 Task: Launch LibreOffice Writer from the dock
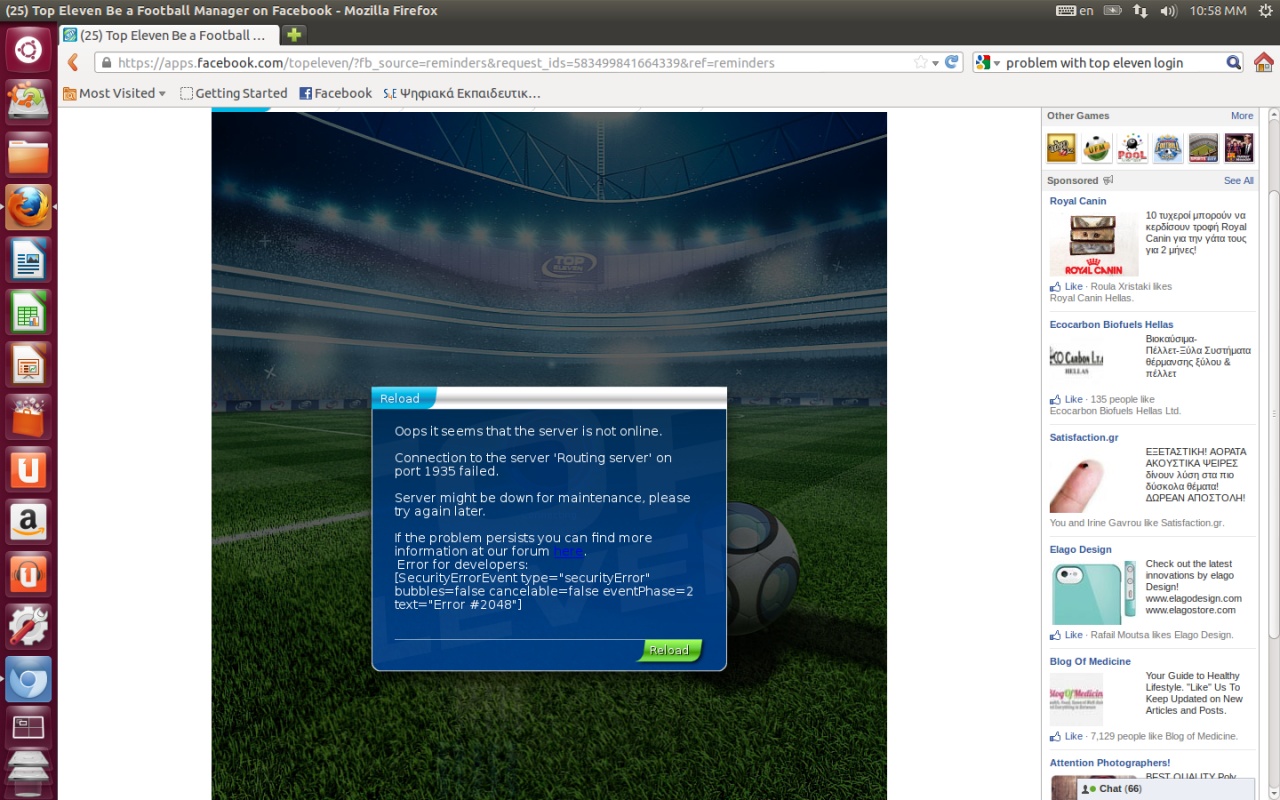pyautogui.click(x=28, y=260)
